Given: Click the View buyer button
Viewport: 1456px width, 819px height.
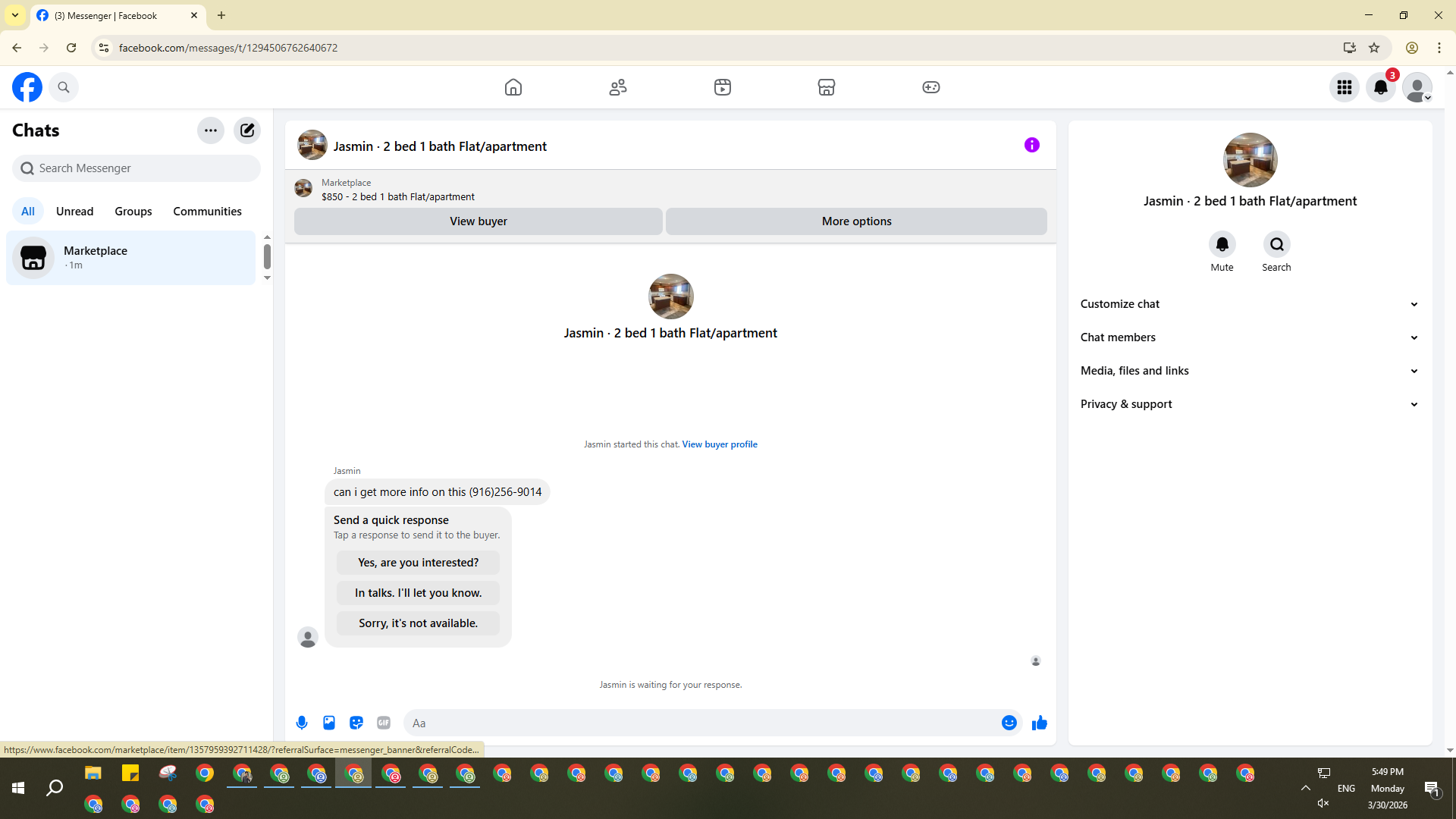Looking at the screenshot, I should click(x=479, y=221).
